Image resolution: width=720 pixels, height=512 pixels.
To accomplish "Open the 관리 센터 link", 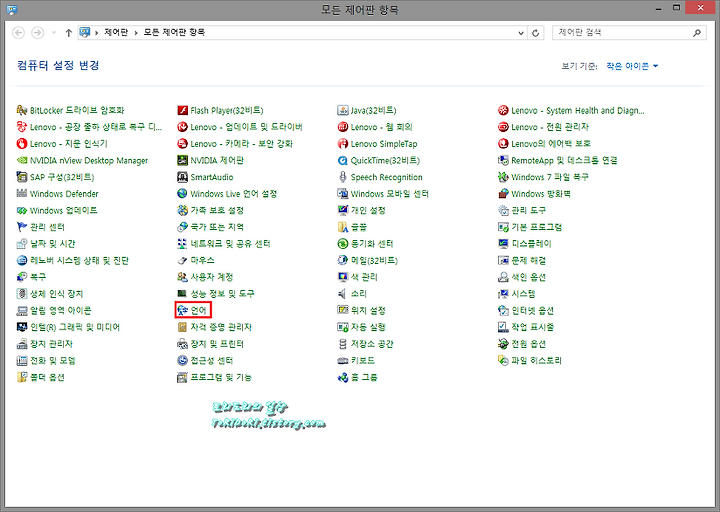I will tap(47, 227).
